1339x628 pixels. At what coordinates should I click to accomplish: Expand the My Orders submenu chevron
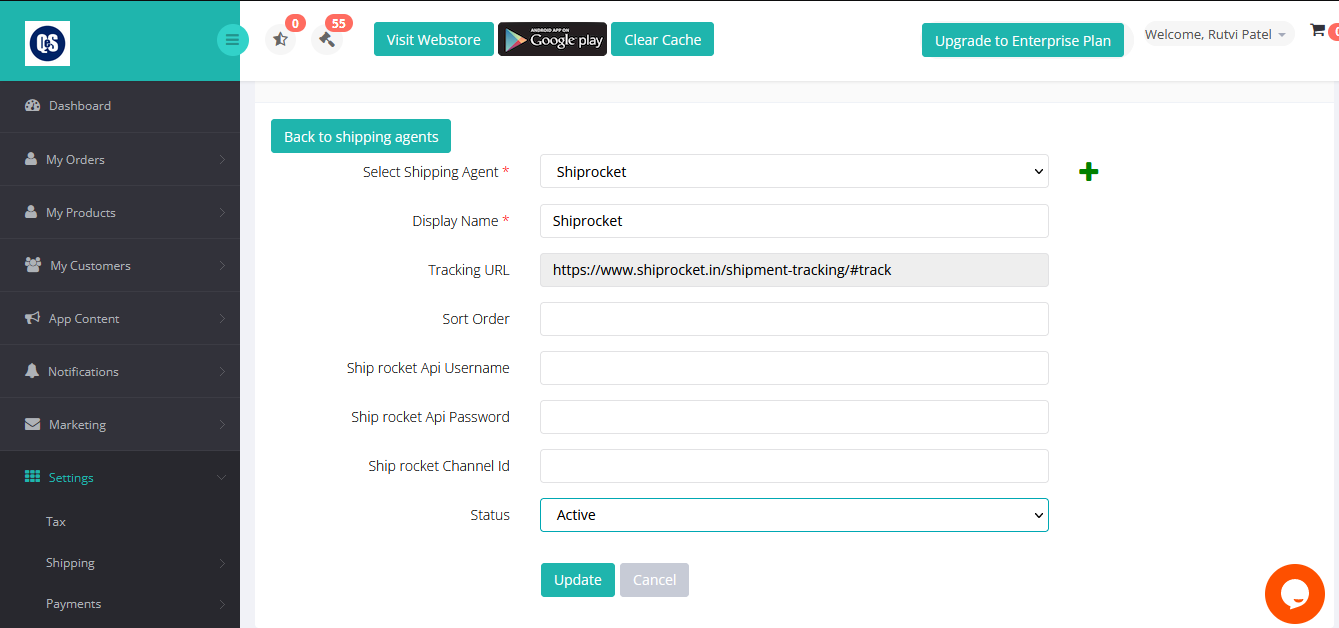point(221,159)
